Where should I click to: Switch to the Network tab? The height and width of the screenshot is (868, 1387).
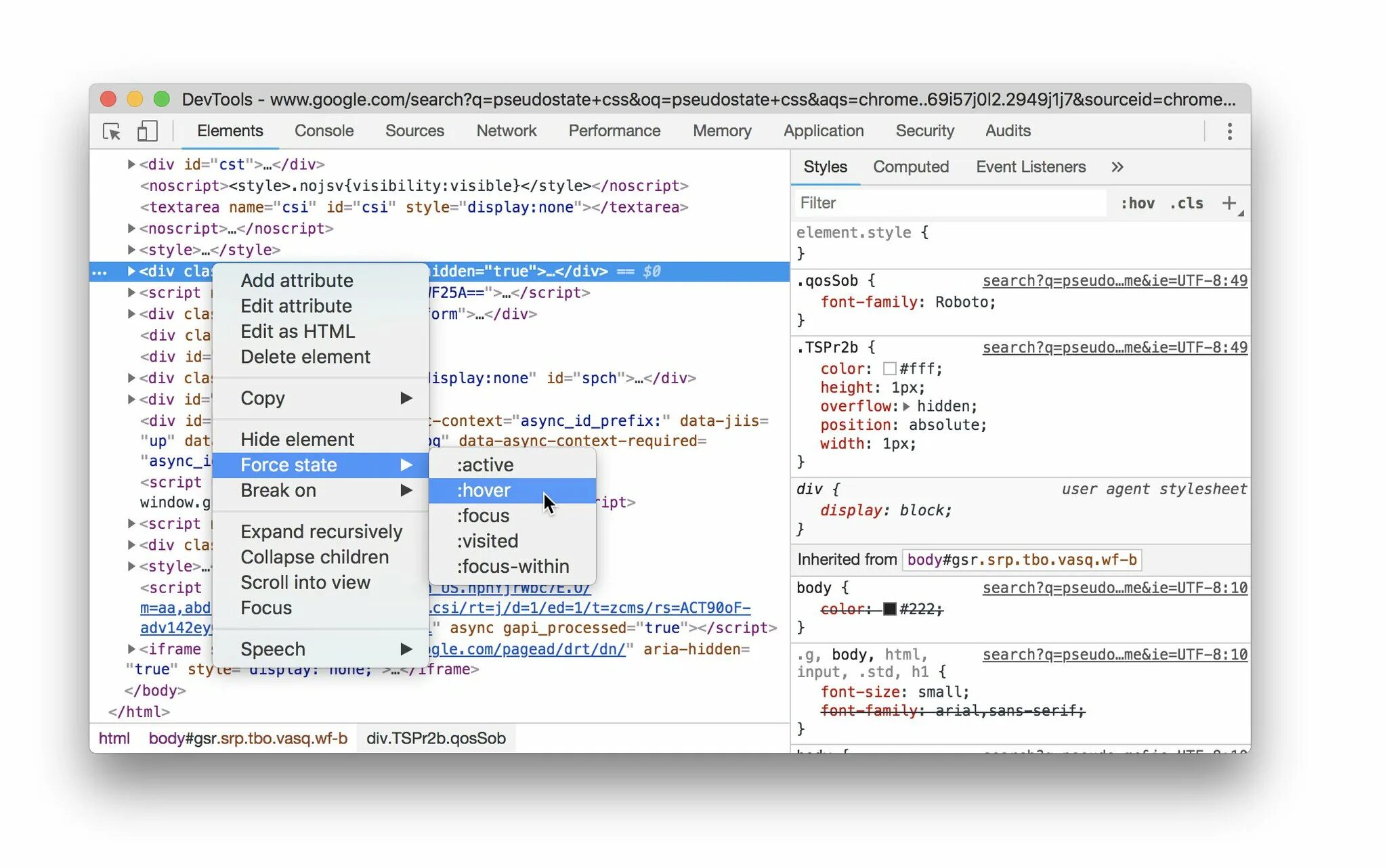(x=506, y=131)
